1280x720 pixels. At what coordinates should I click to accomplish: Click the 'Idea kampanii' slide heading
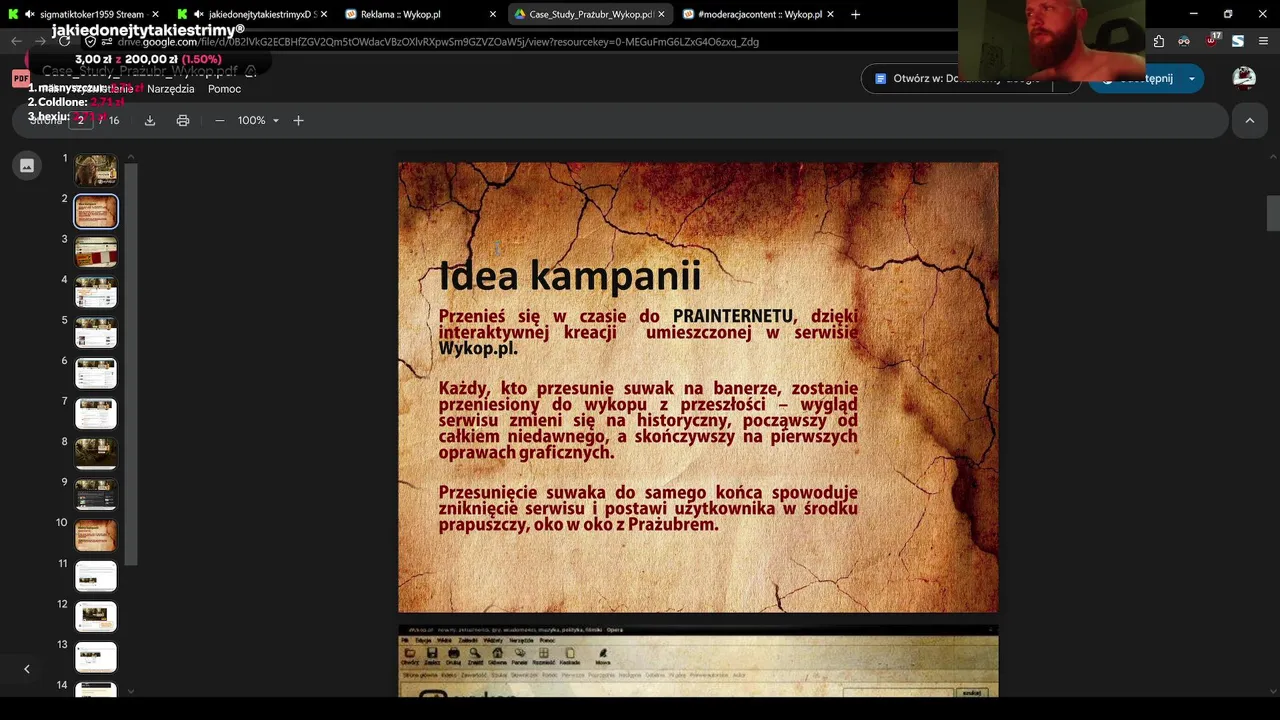click(x=570, y=276)
